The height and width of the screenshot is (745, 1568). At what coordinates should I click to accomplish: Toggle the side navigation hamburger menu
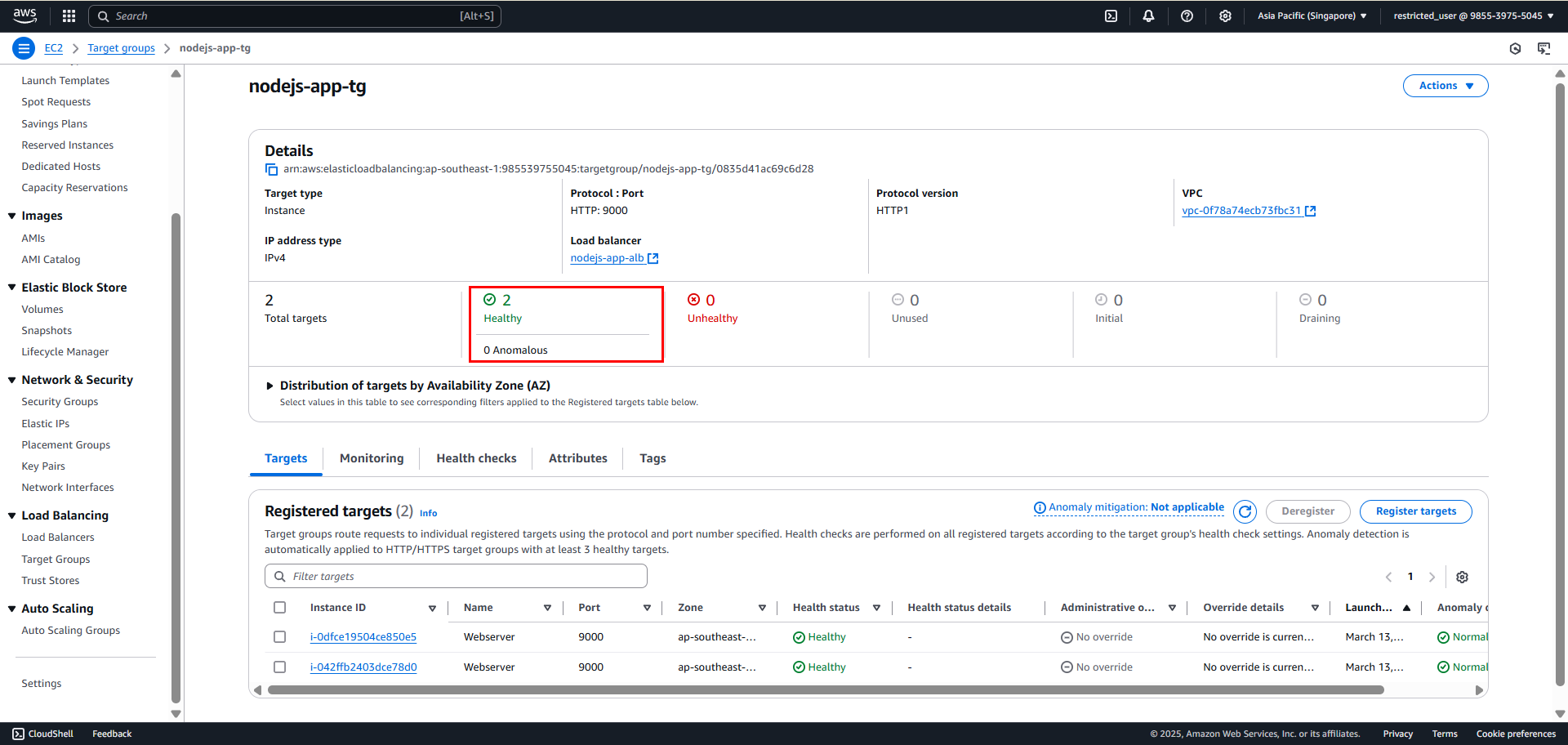coord(24,48)
